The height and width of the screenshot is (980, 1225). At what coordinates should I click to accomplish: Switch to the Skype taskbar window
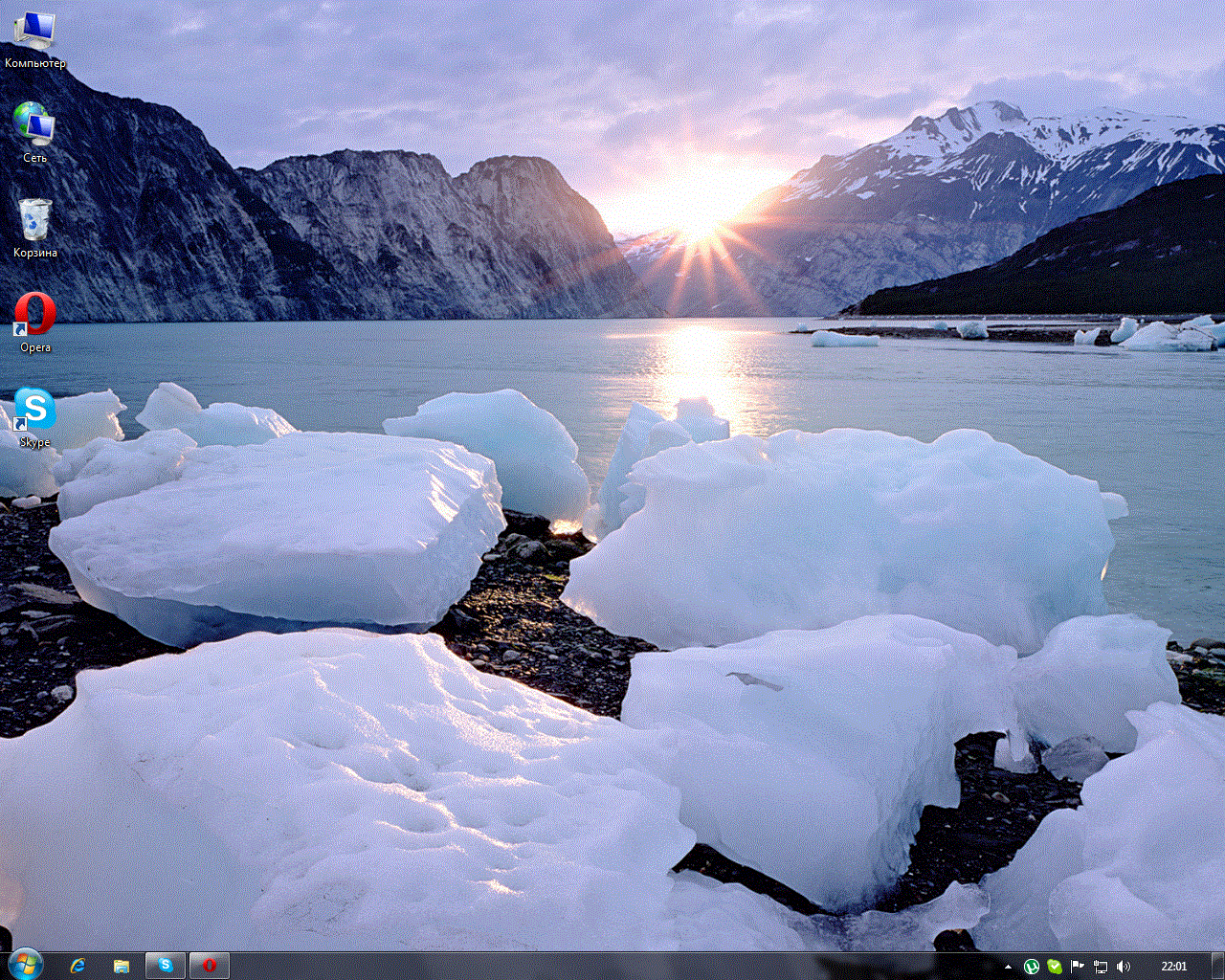pos(166,966)
